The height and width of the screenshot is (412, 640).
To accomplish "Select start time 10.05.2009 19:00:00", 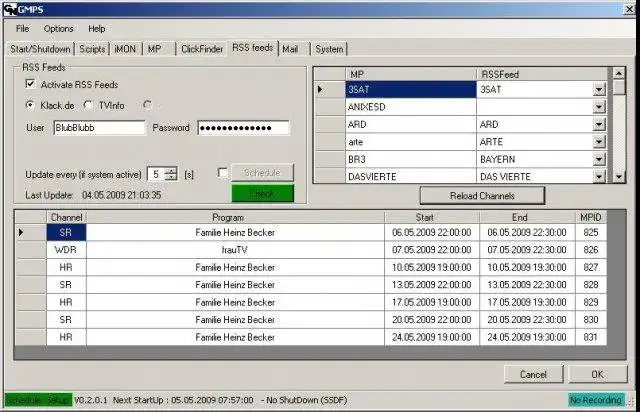I will pyautogui.click(x=432, y=267).
